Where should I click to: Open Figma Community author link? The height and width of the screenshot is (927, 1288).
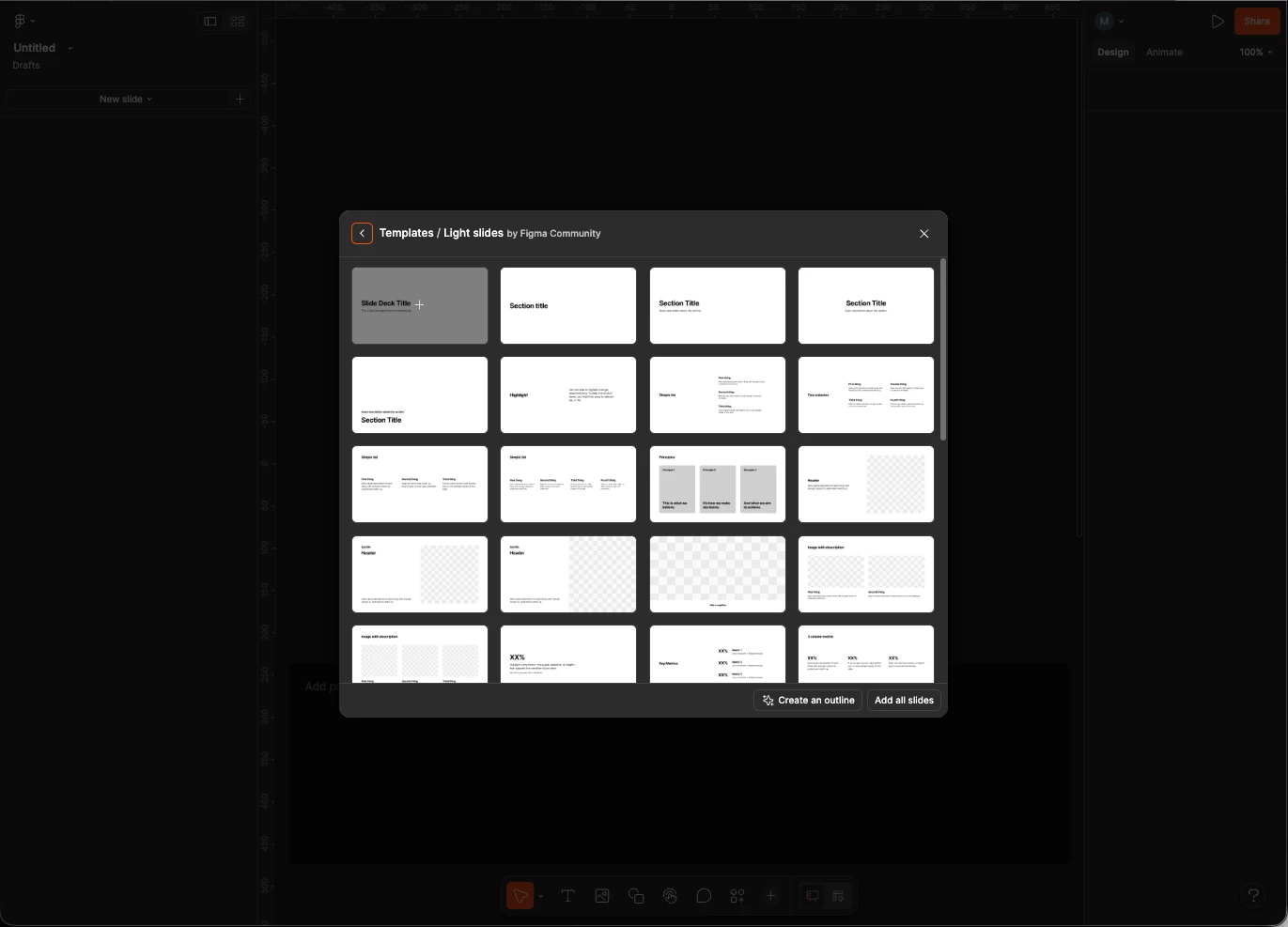coord(560,234)
